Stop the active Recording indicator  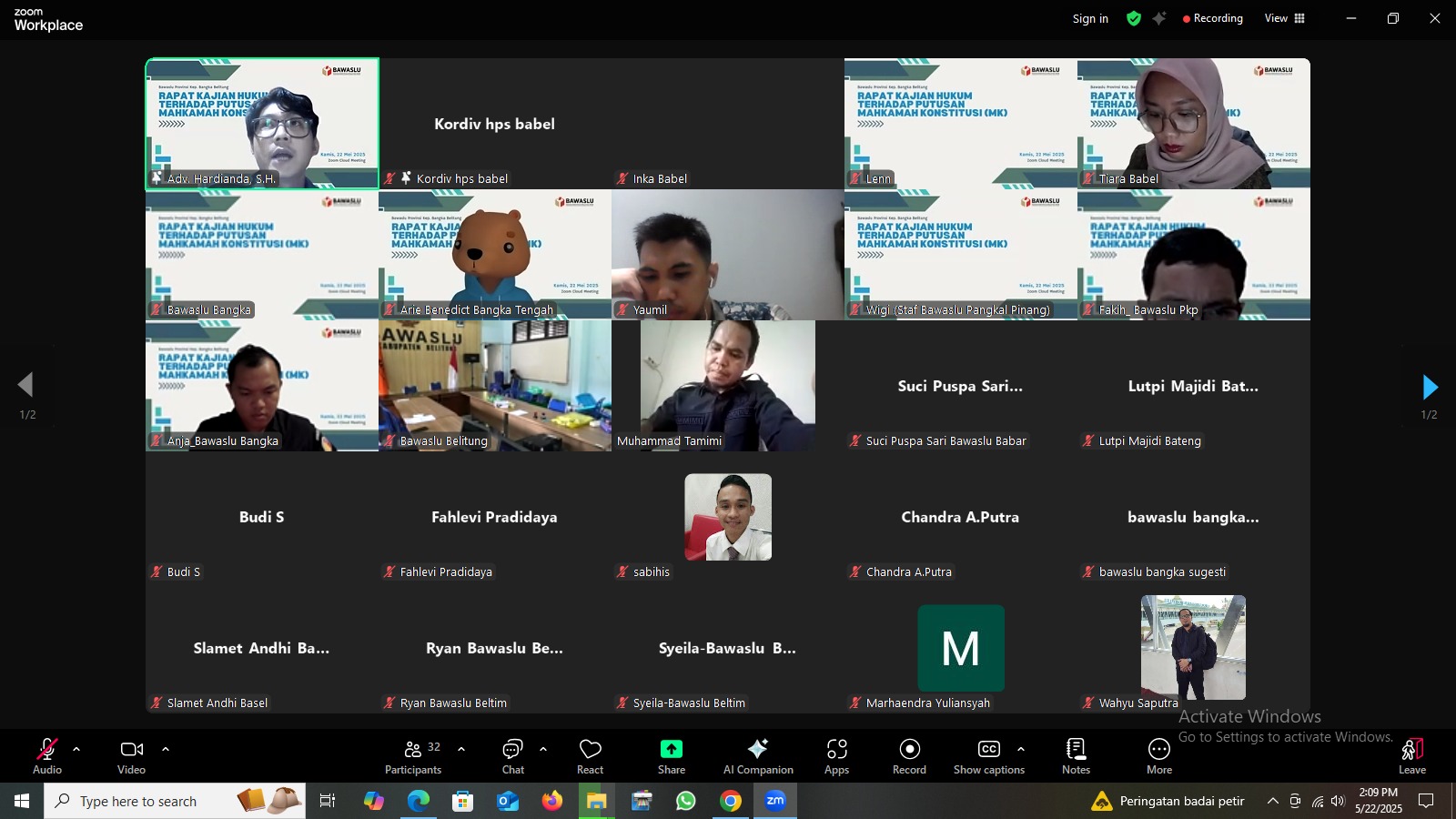1212,18
